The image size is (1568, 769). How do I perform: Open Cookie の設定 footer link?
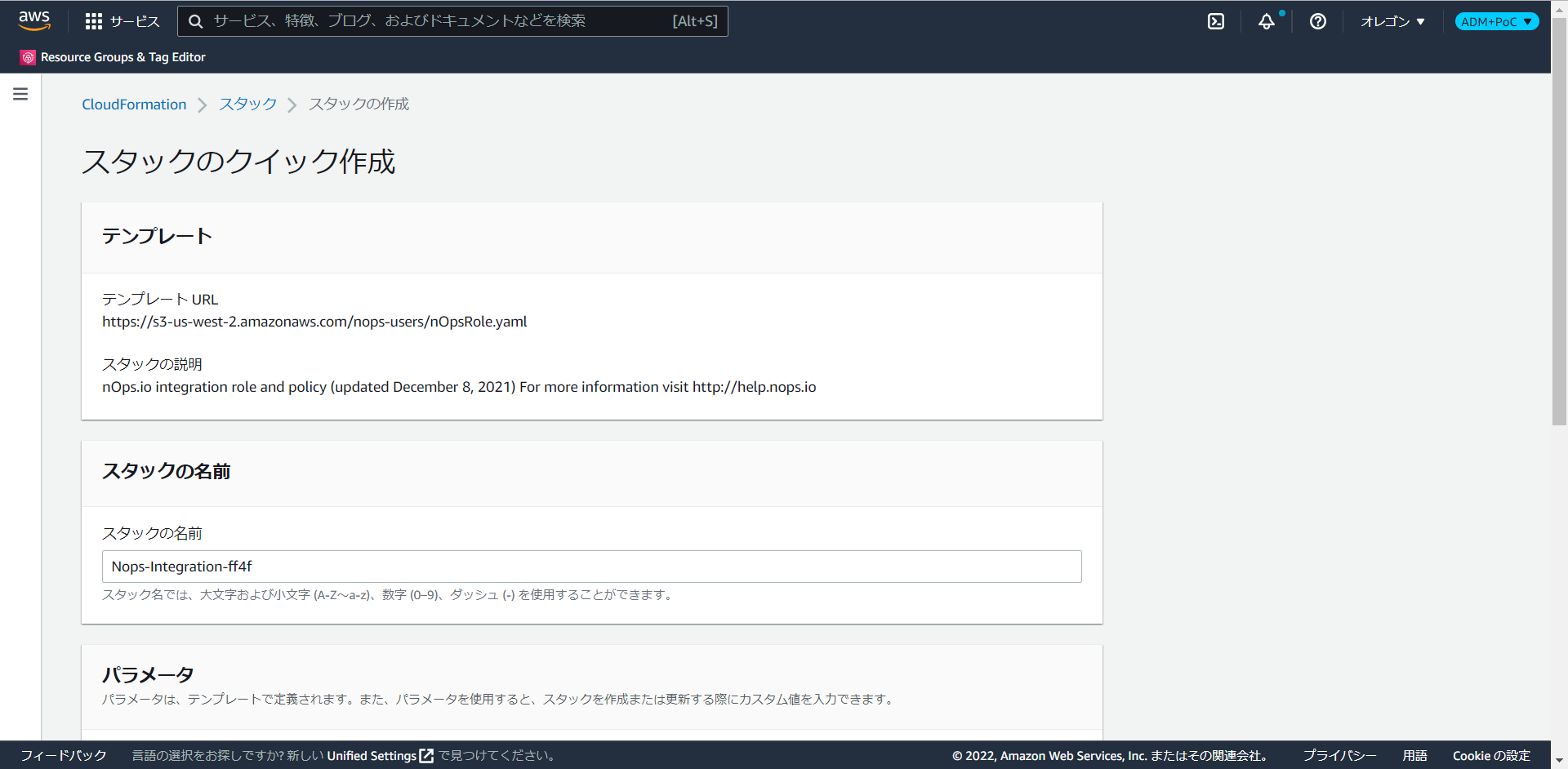click(1491, 756)
